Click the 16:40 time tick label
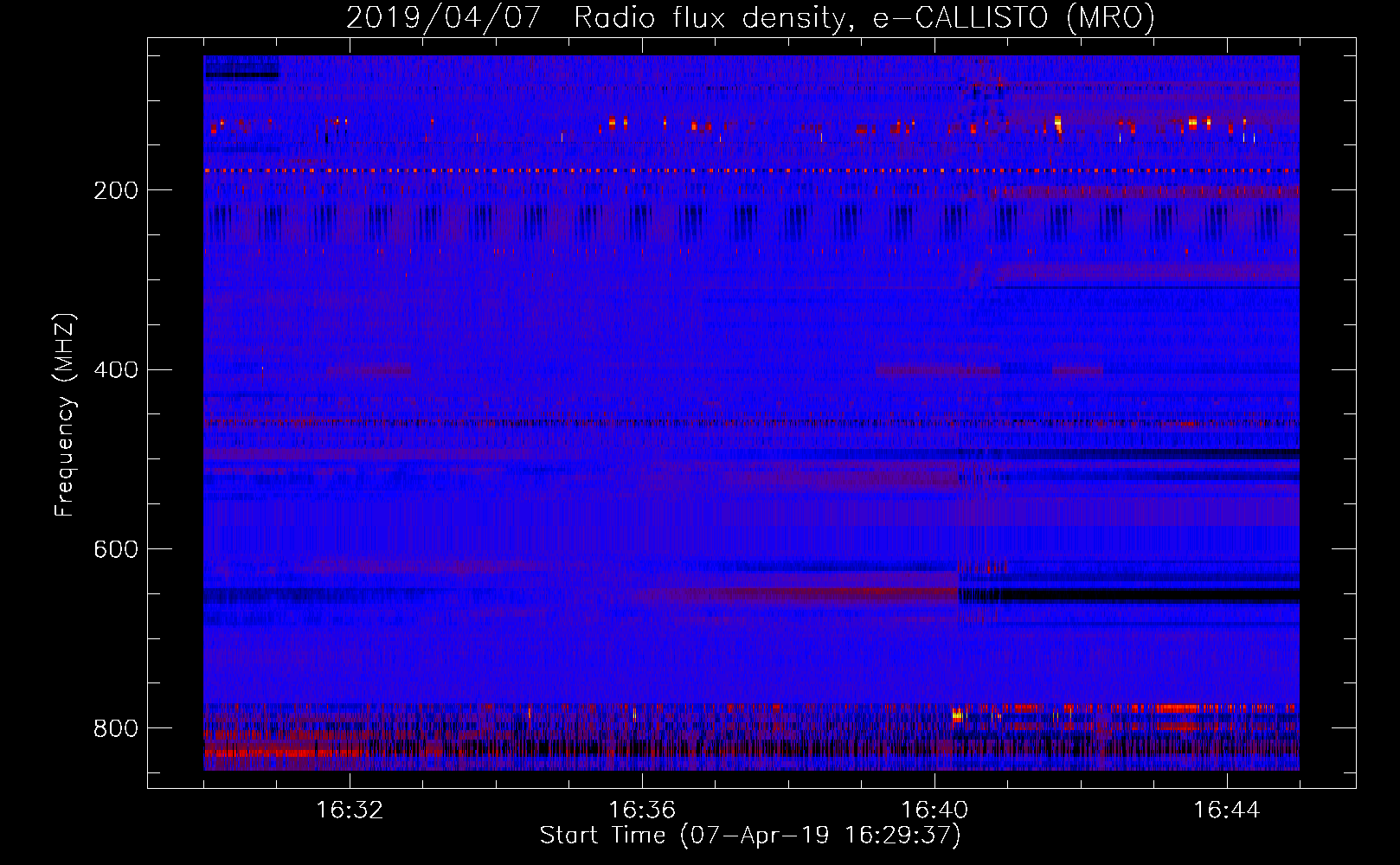The image size is (1400, 865). [x=934, y=811]
